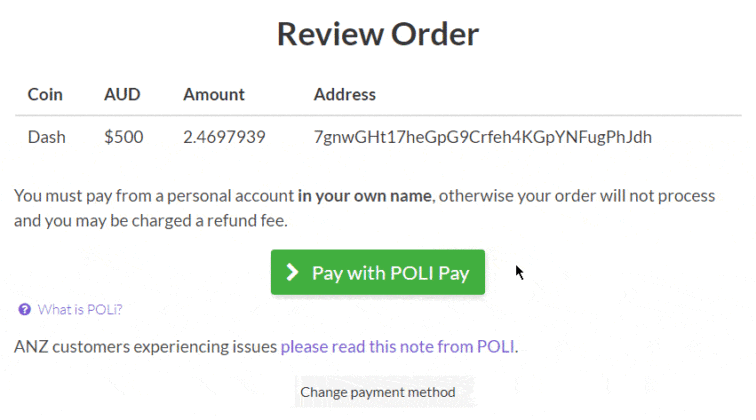The height and width of the screenshot is (420, 756).
Task: Click the $500 AUD value
Action: coord(123,137)
